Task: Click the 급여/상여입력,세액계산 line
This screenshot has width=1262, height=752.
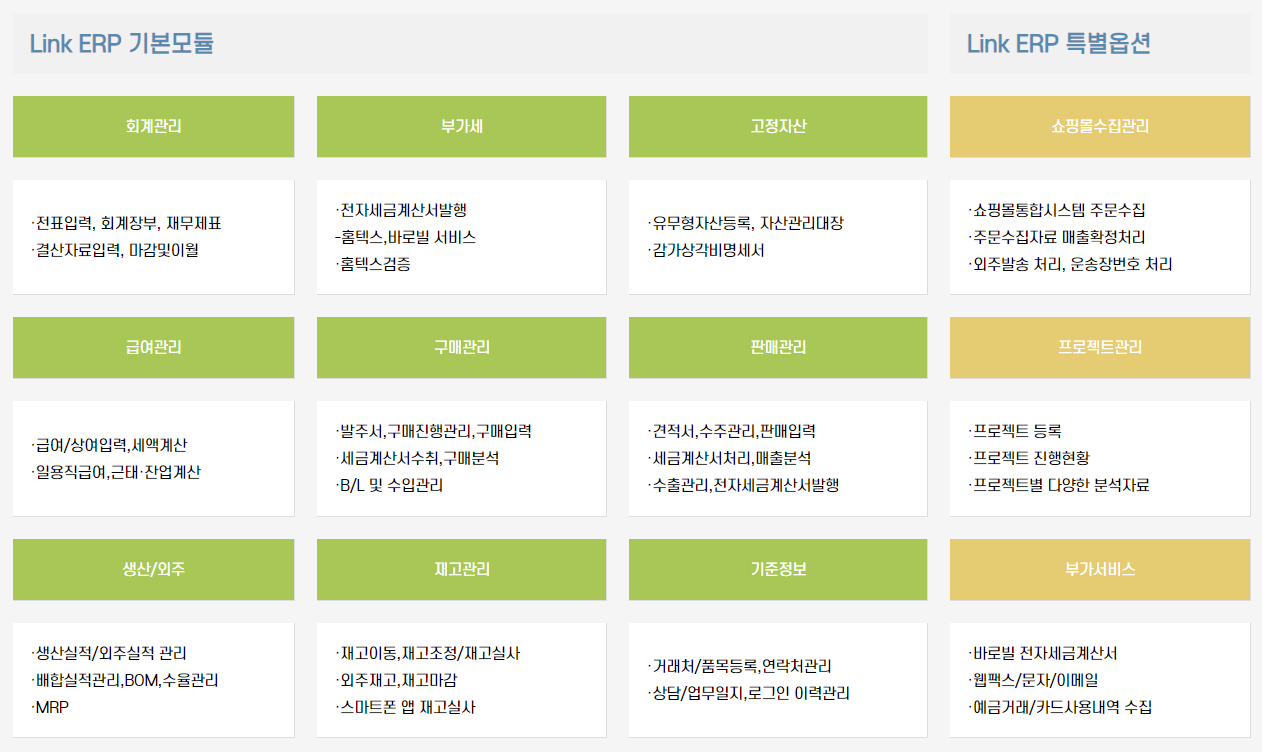Action: [109, 445]
